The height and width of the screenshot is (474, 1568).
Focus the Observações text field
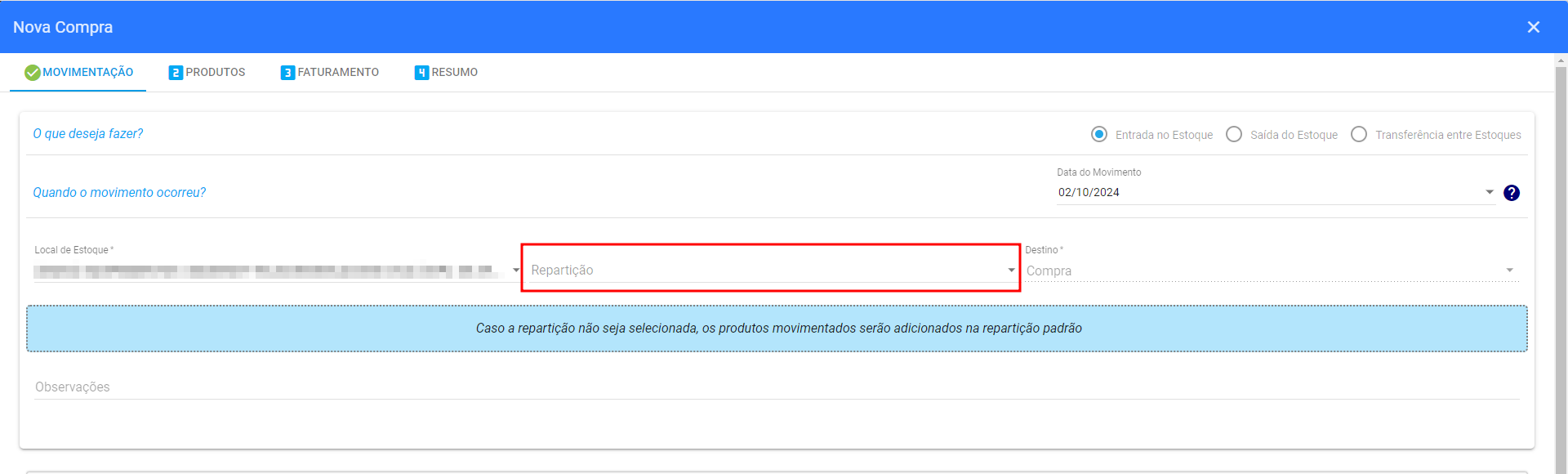tap(777, 387)
